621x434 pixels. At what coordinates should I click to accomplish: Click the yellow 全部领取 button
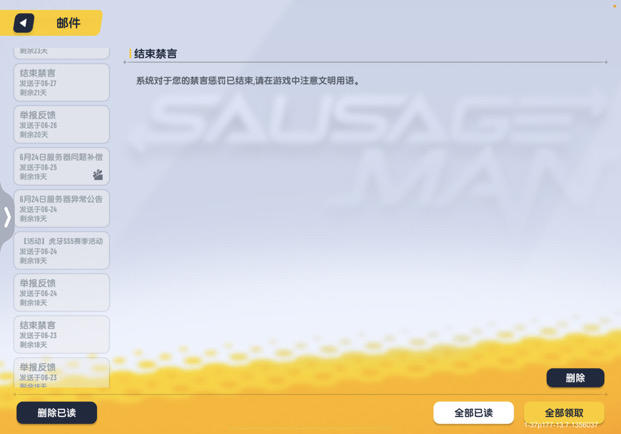click(x=564, y=413)
